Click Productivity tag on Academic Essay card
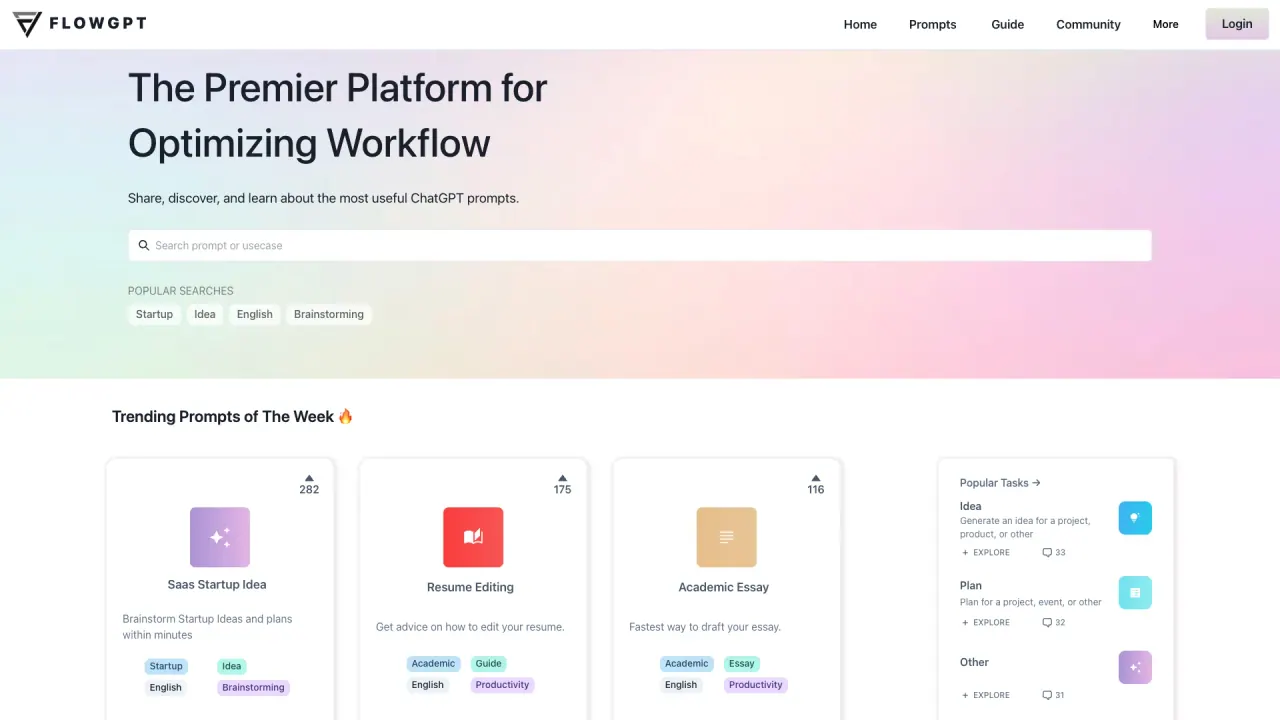Image resolution: width=1280 pixels, height=720 pixels. 756,685
